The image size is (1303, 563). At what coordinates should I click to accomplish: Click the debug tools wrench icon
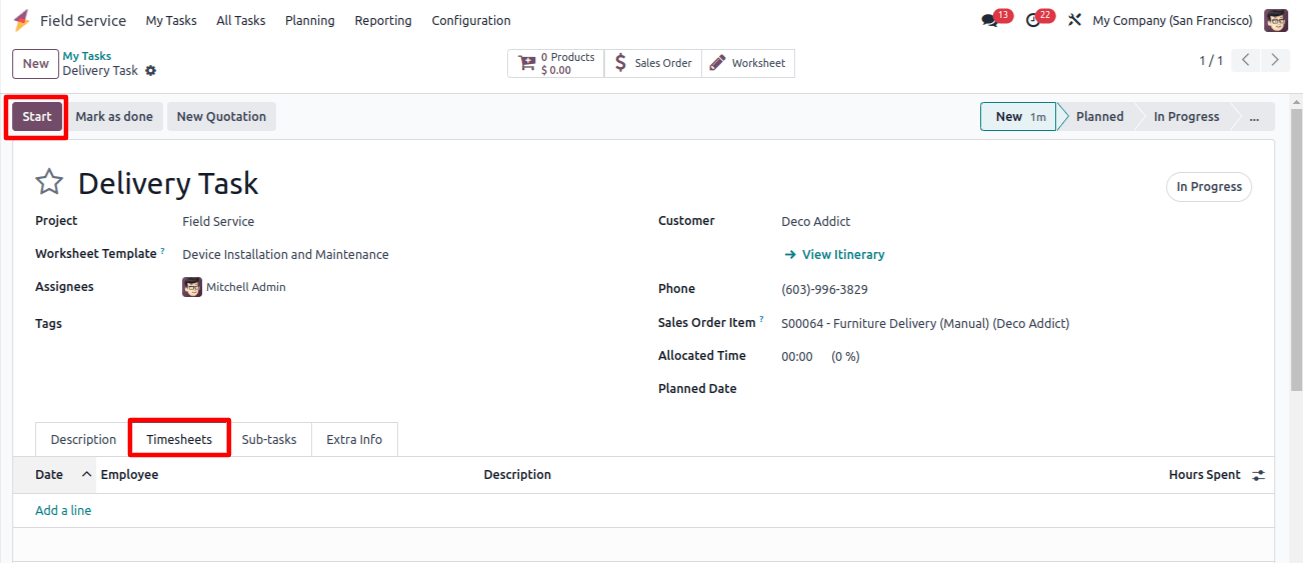1075,20
